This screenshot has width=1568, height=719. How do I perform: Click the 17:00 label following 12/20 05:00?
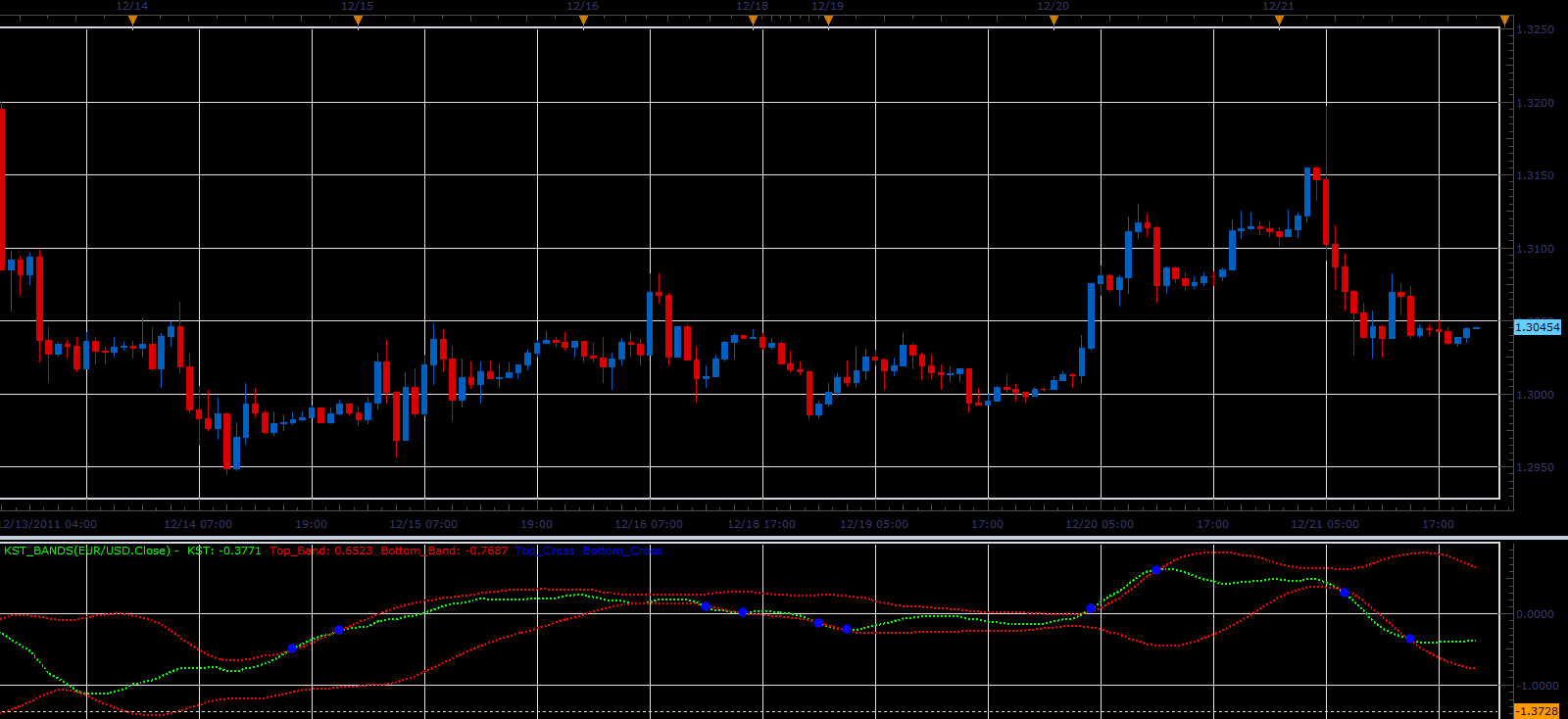1212,524
